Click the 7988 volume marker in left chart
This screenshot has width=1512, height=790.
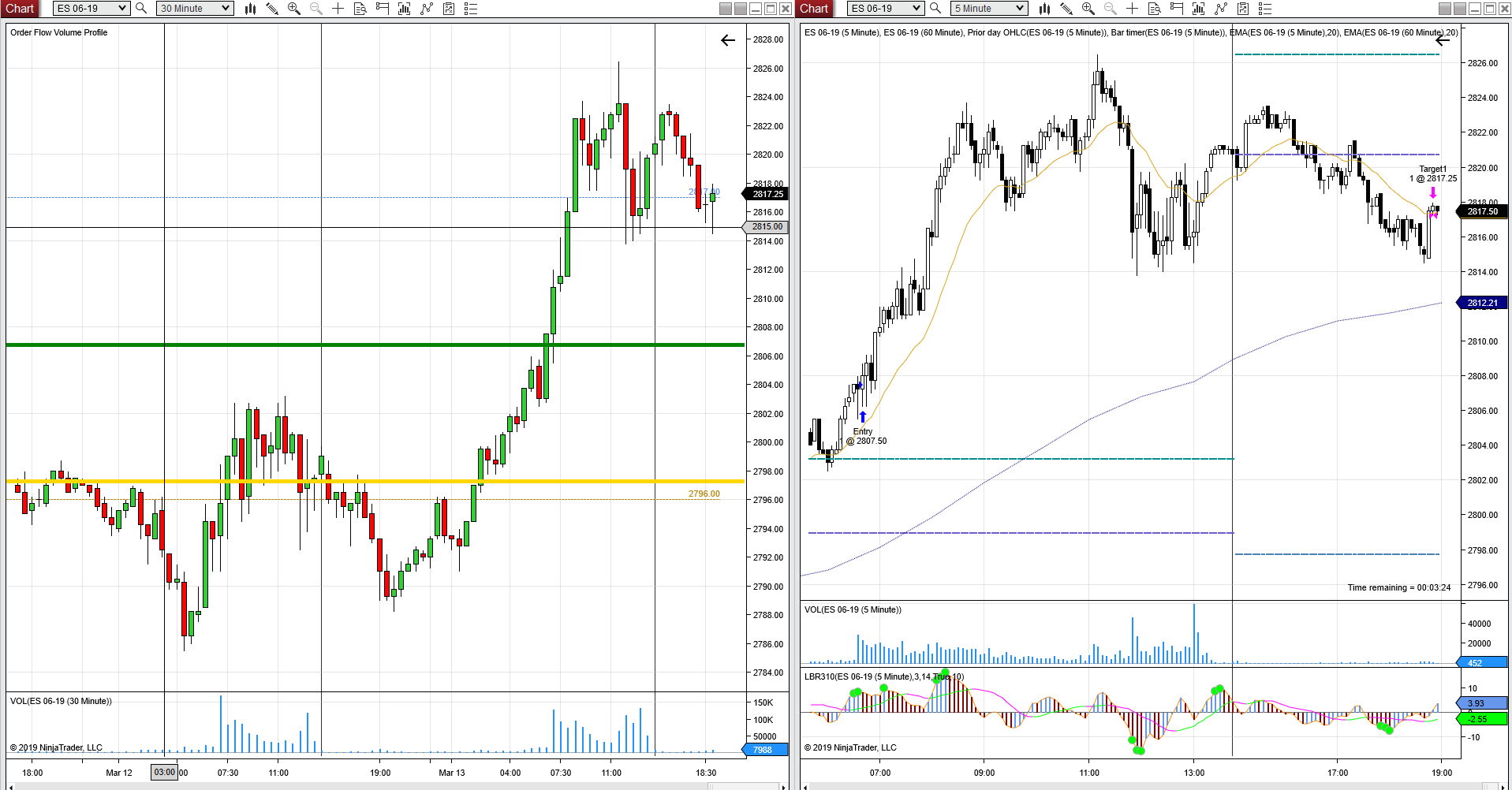click(x=767, y=750)
